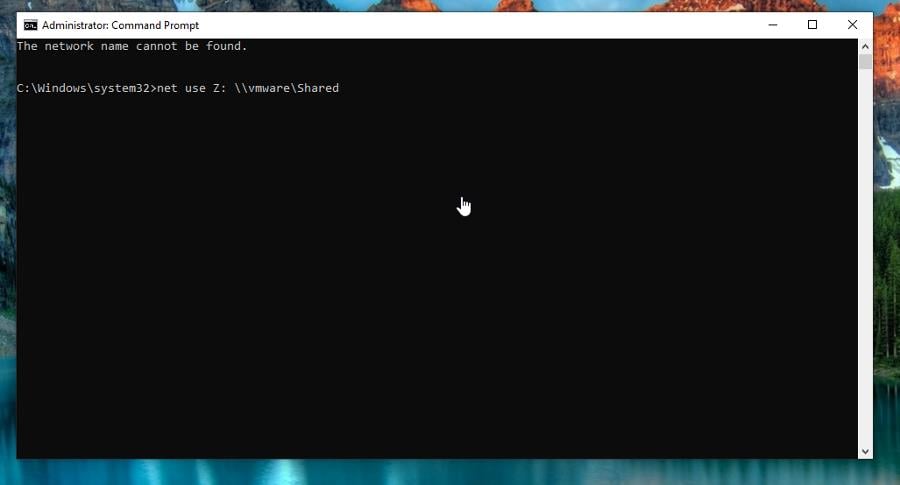Click the scrollbar up arrow
The height and width of the screenshot is (485, 900).
click(865, 46)
